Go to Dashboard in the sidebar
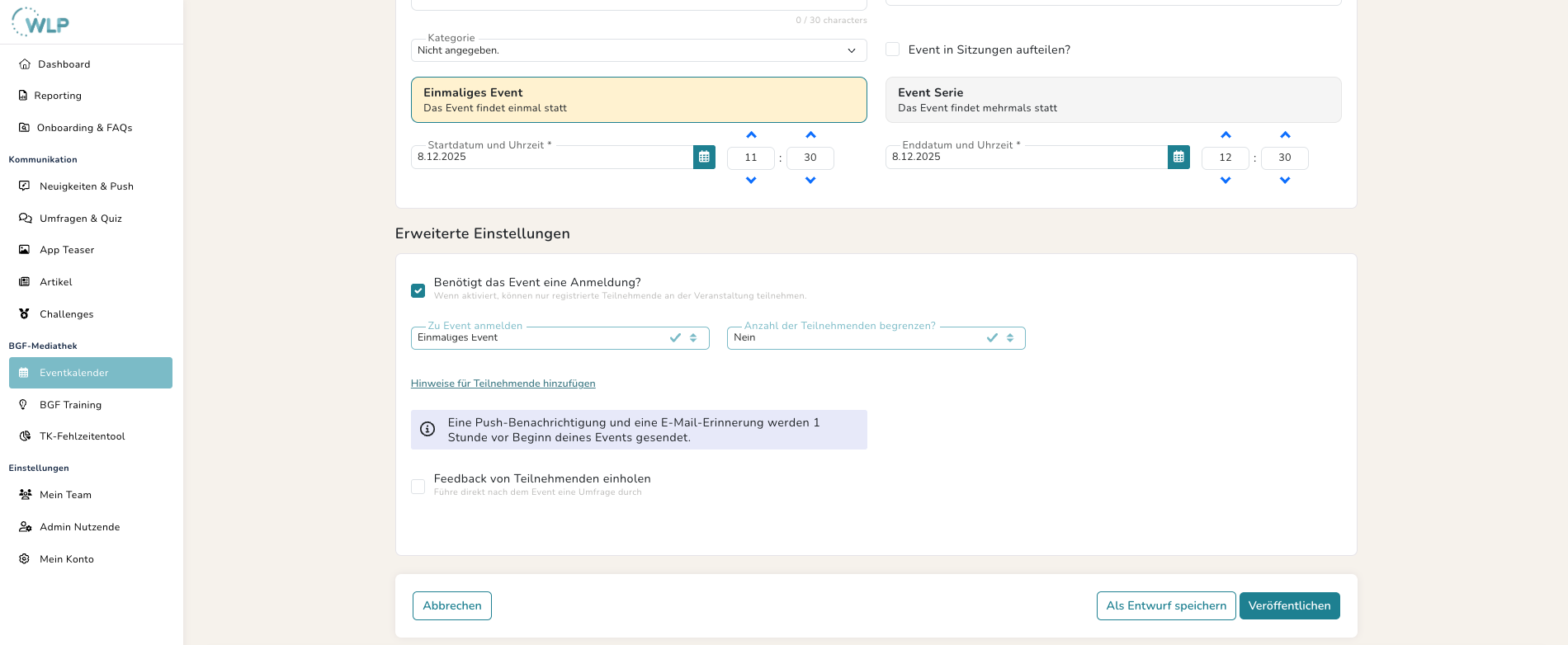The height and width of the screenshot is (645, 1568). click(x=64, y=64)
